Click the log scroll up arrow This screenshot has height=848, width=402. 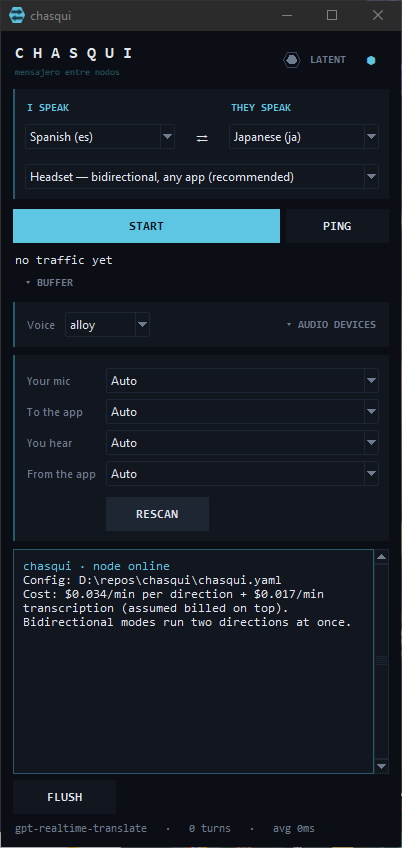pyautogui.click(x=381, y=557)
